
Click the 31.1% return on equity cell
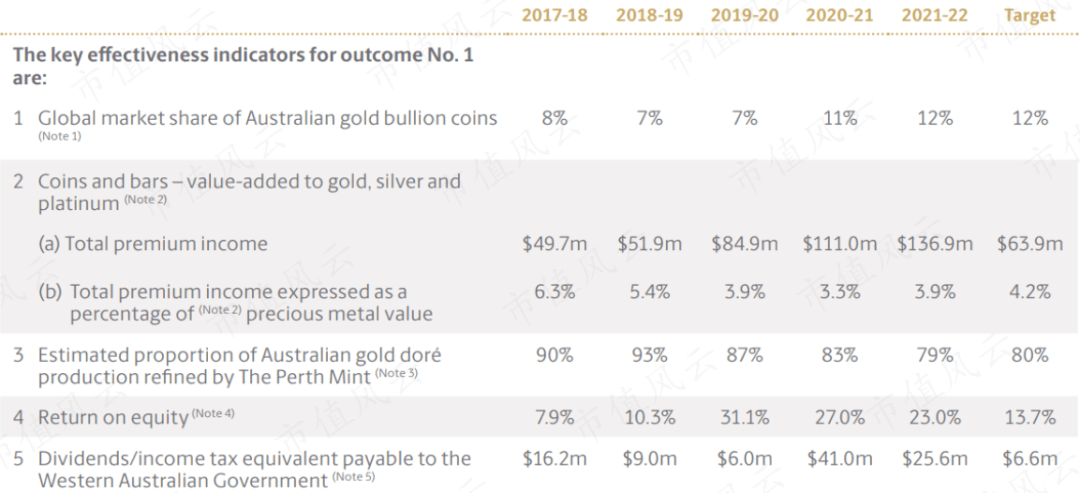pyautogui.click(x=744, y=417)
